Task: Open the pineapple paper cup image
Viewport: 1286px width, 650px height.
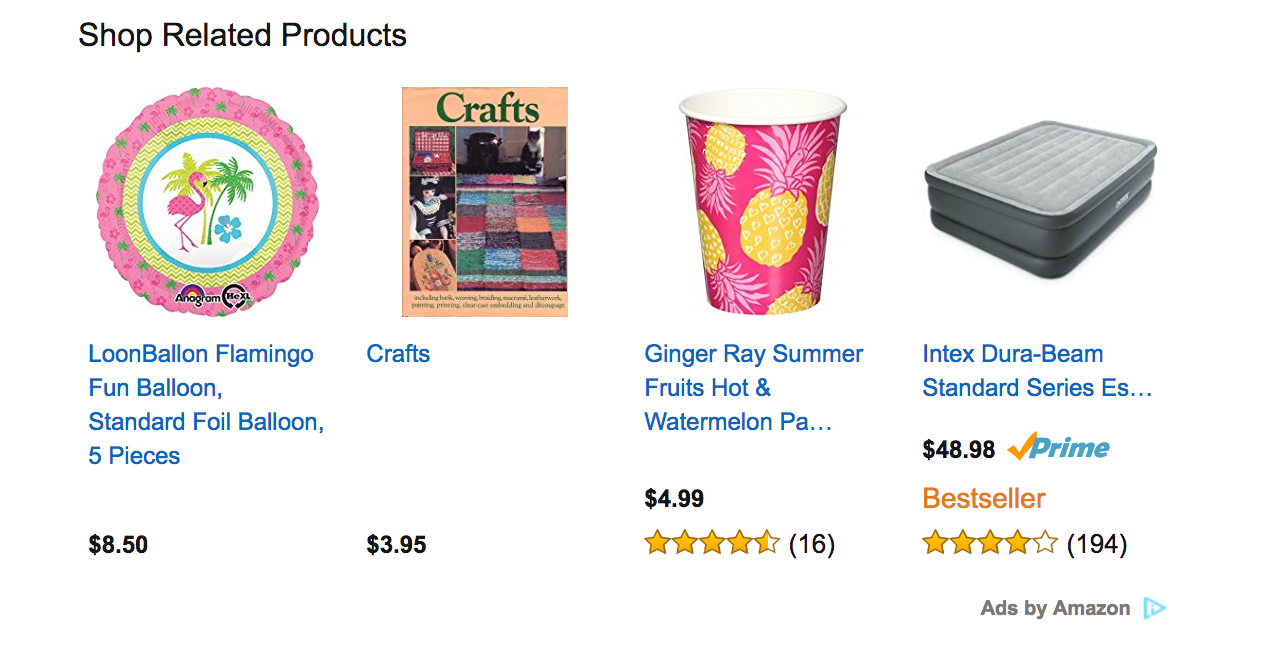Action: [x=763, y=202]
